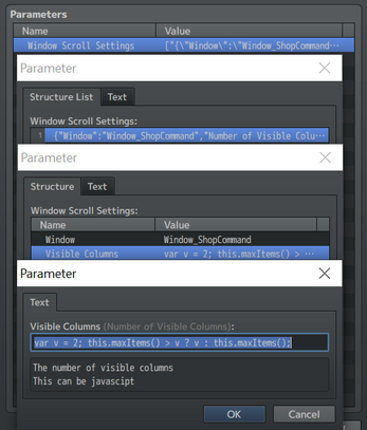The width and height of the screenshot is (367, 430).
Task: Close the frontmost Visible Columns Parameter dialog
Action: click(324, 273)
